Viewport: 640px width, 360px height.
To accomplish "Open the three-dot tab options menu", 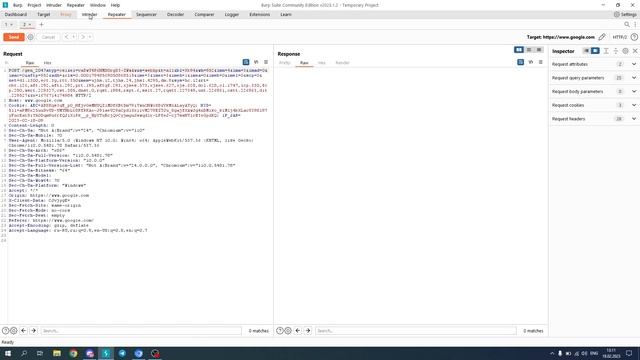I will coord(635,24).
